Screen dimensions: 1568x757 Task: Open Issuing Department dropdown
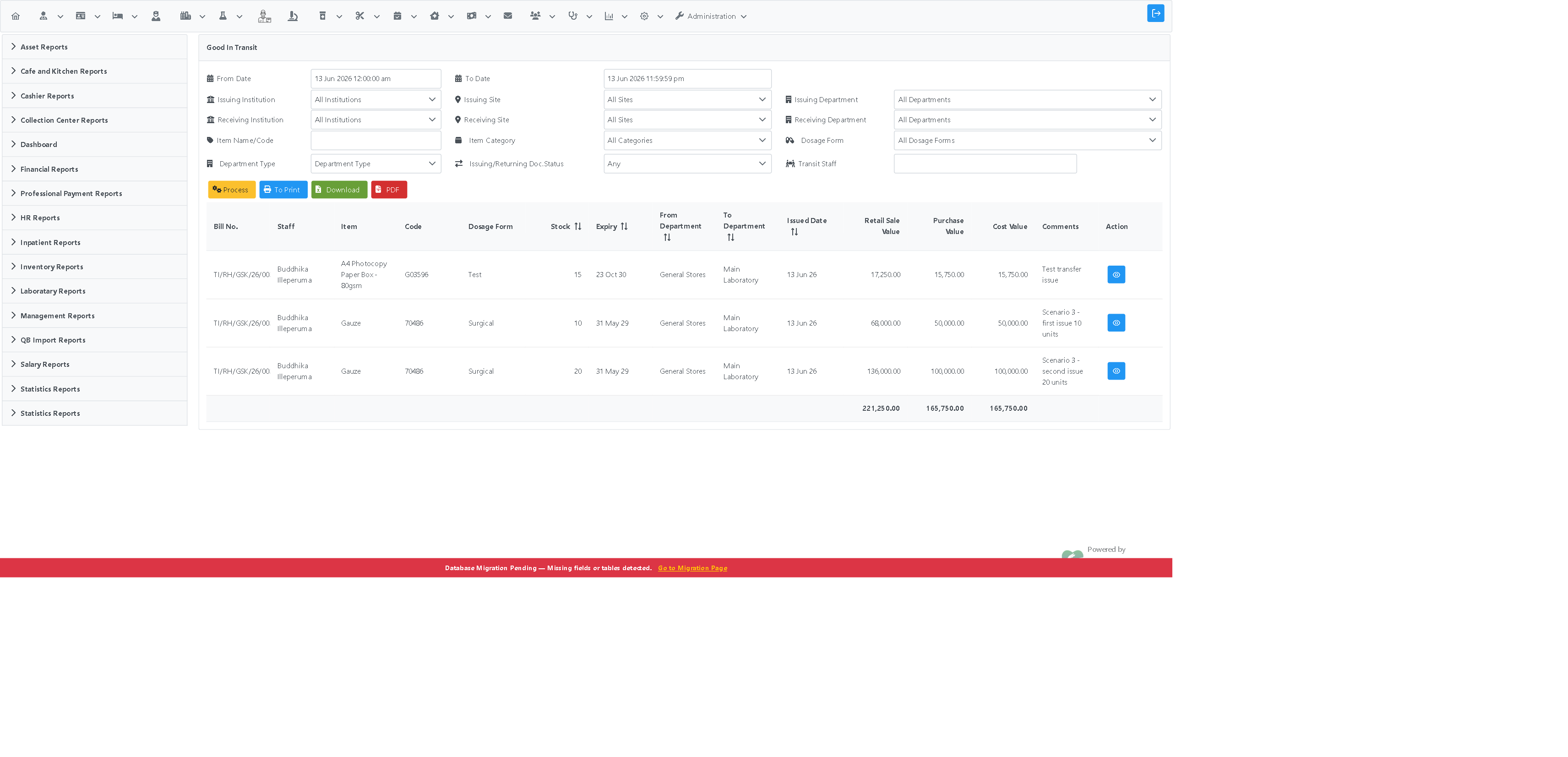pyautogui.click(x=1028, y=100)
